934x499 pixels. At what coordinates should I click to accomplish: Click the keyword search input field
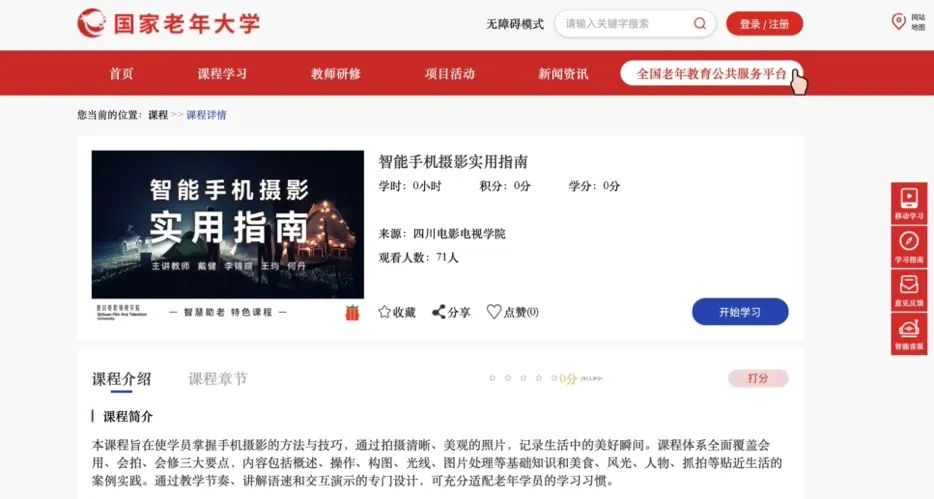pyautogui.click(x=625, y=24)
